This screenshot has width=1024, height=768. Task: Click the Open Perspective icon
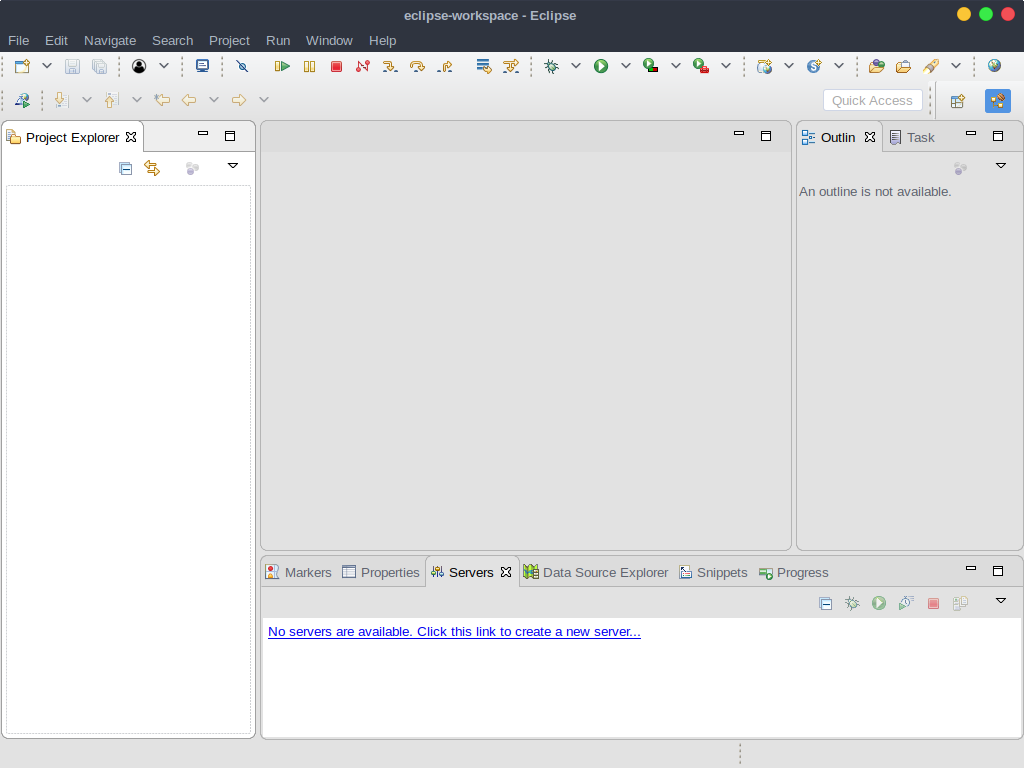[957, 101]
